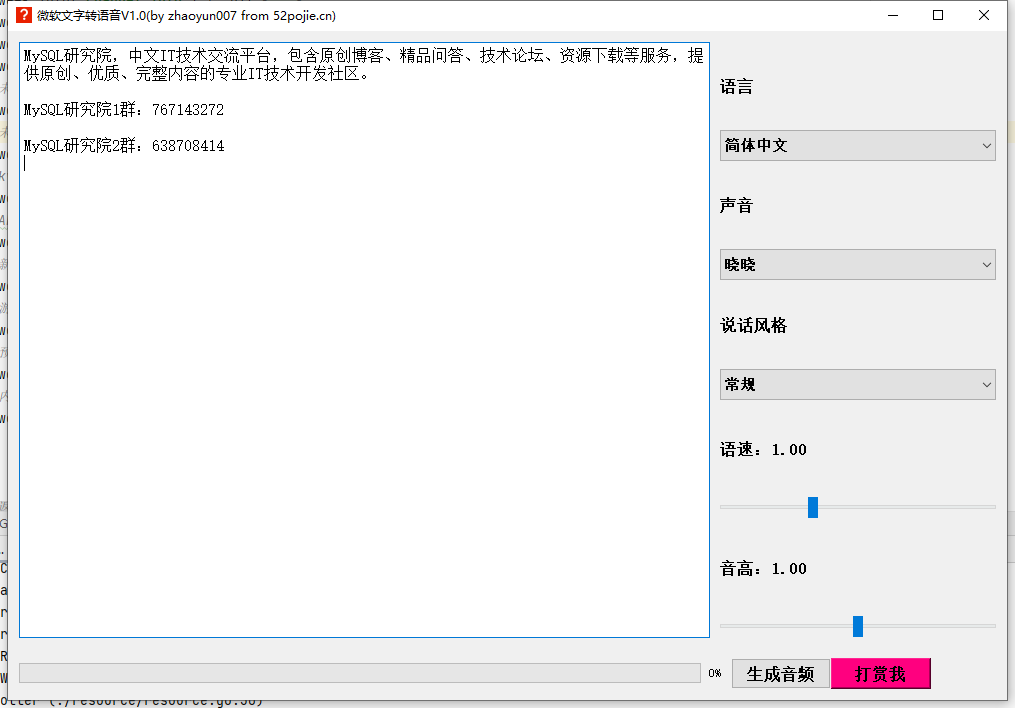Click the 0% progress bar
The height and width of the screenshot is (708, 1015).
[x=360, y=673]
